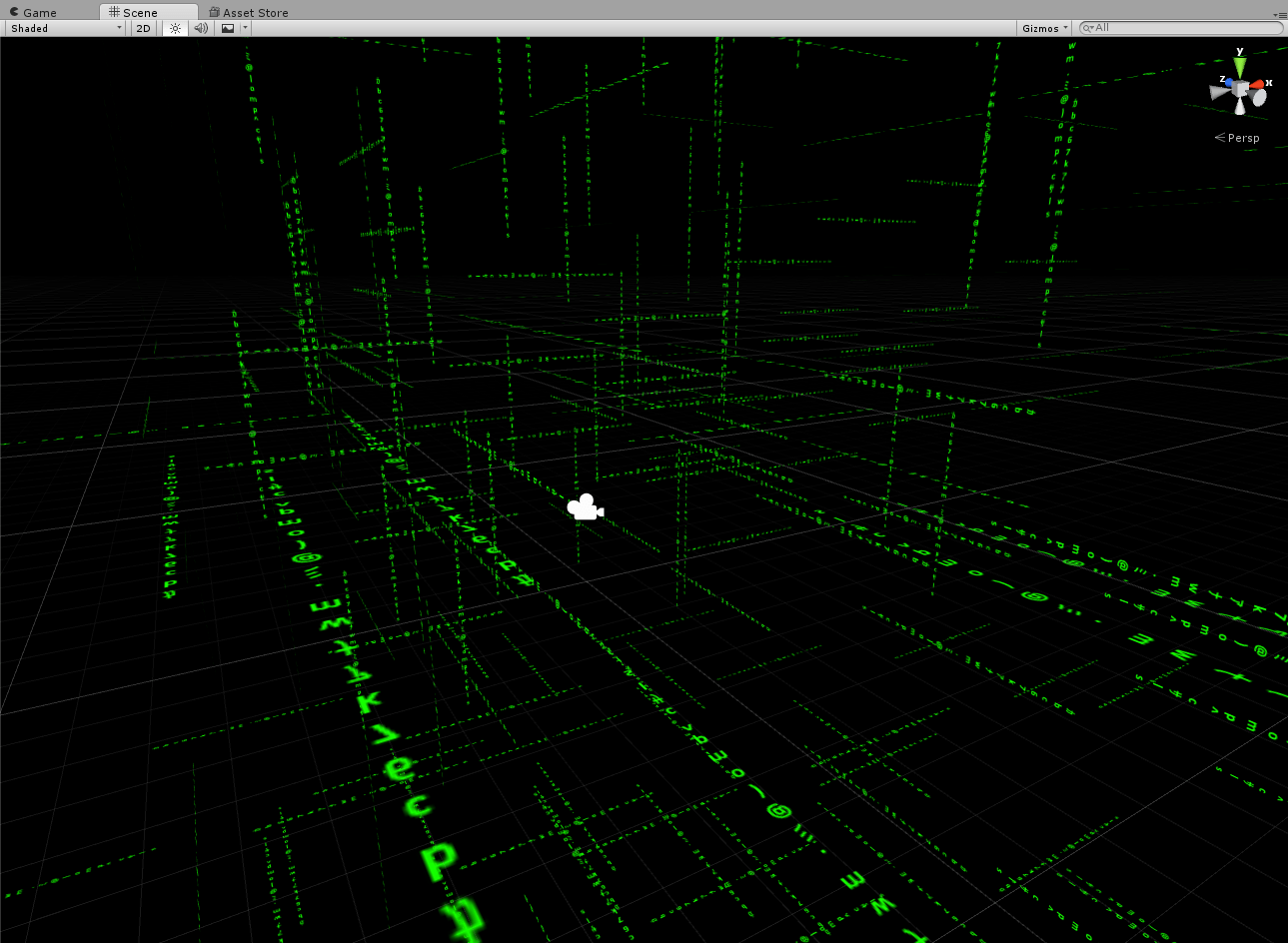Click the green Y axis cone

1239,66
